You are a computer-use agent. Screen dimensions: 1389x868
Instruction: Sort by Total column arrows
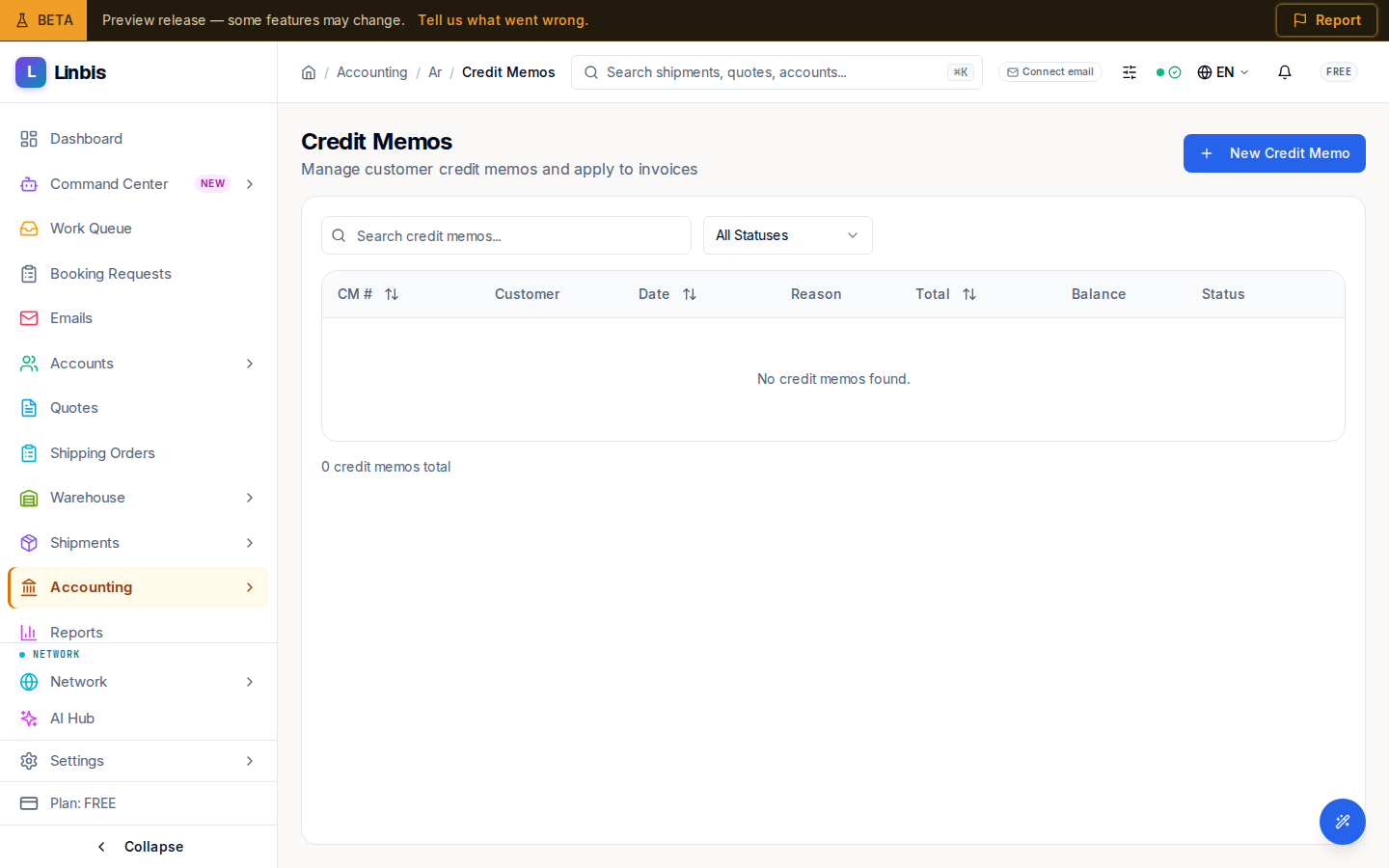(x=969, y=294)
